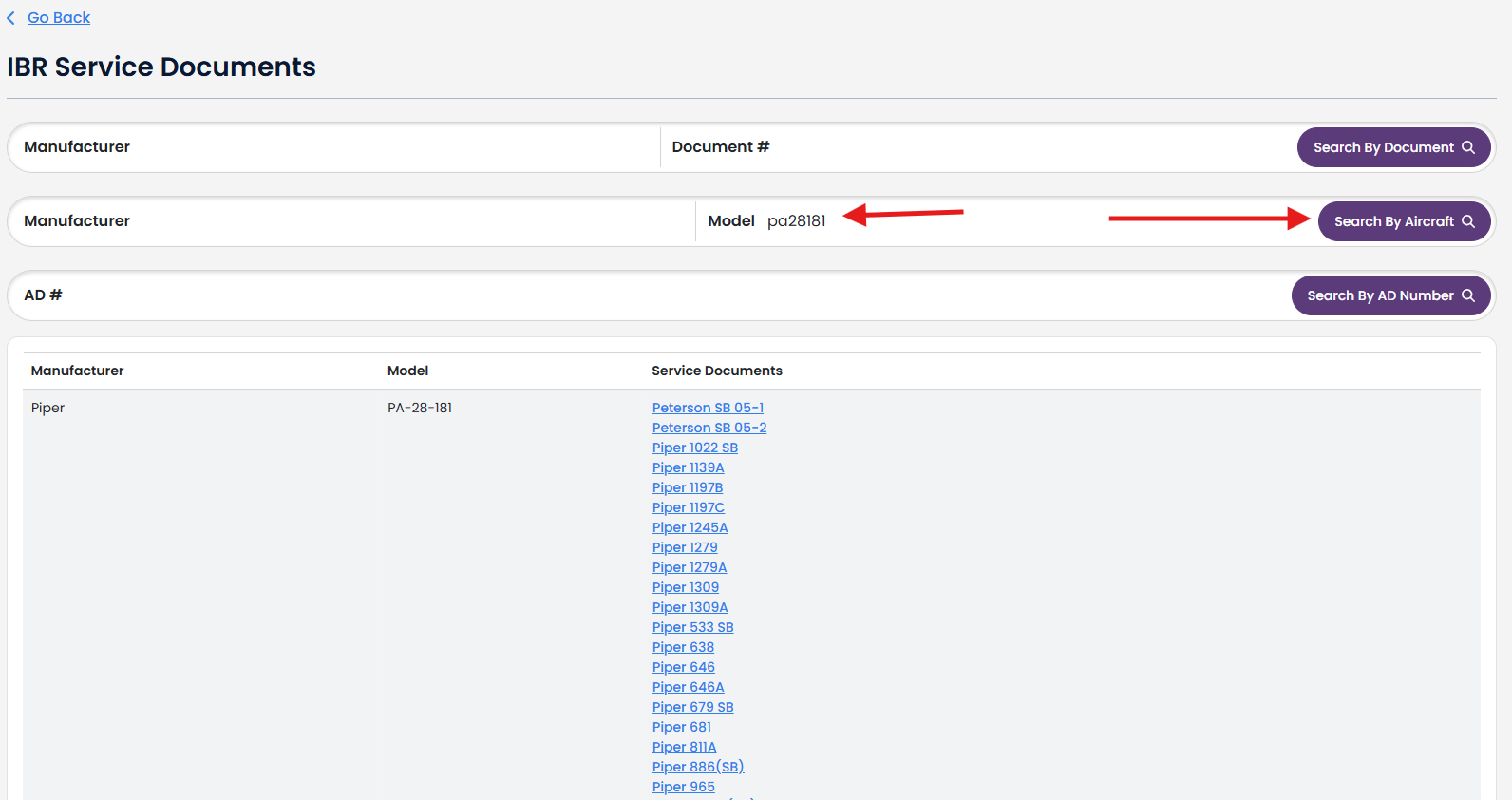1512x800 pixels.
Task: Open Piper 1309 document link
Action: pos(686,587)
